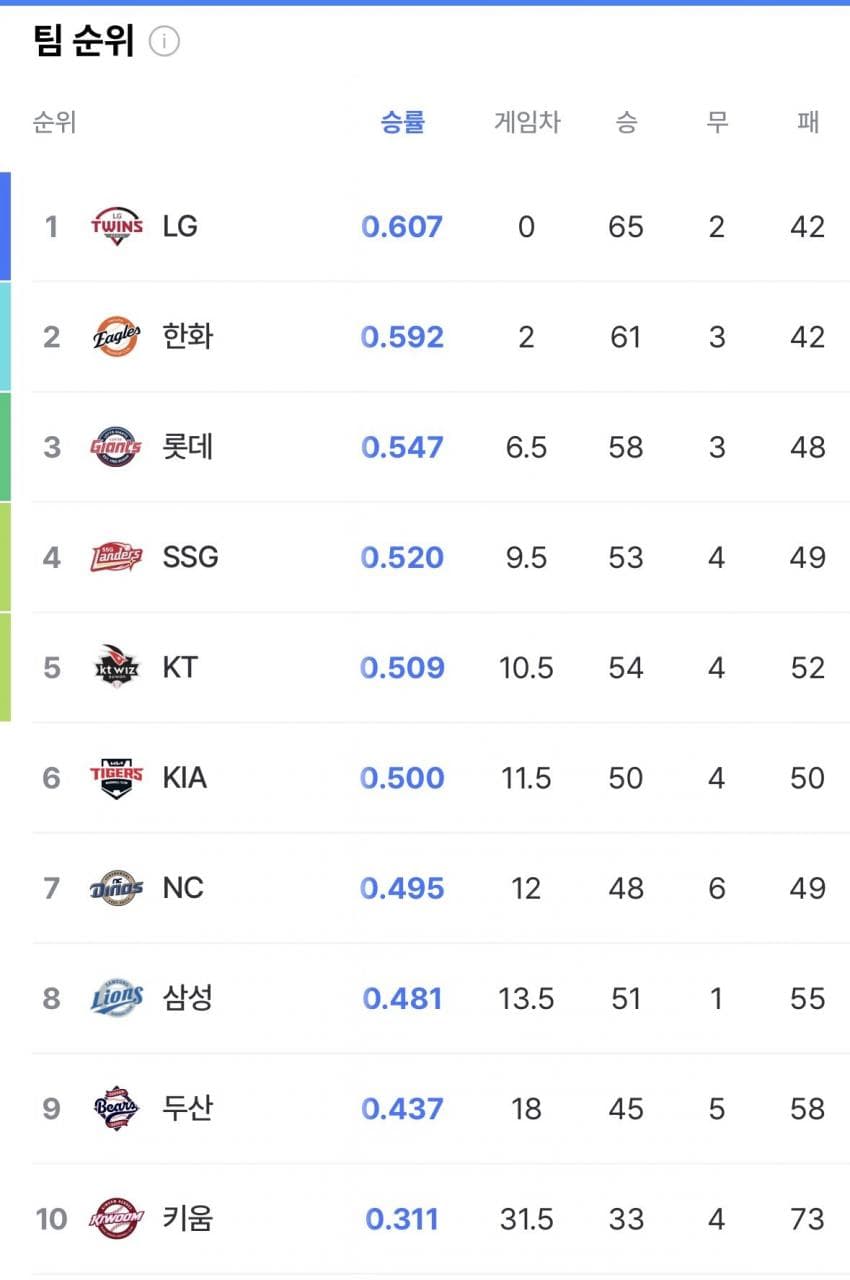Select the 승 column header
The width and height of the screenshot is (850, 1280).
pyautogui.click(x=626, y=122)
